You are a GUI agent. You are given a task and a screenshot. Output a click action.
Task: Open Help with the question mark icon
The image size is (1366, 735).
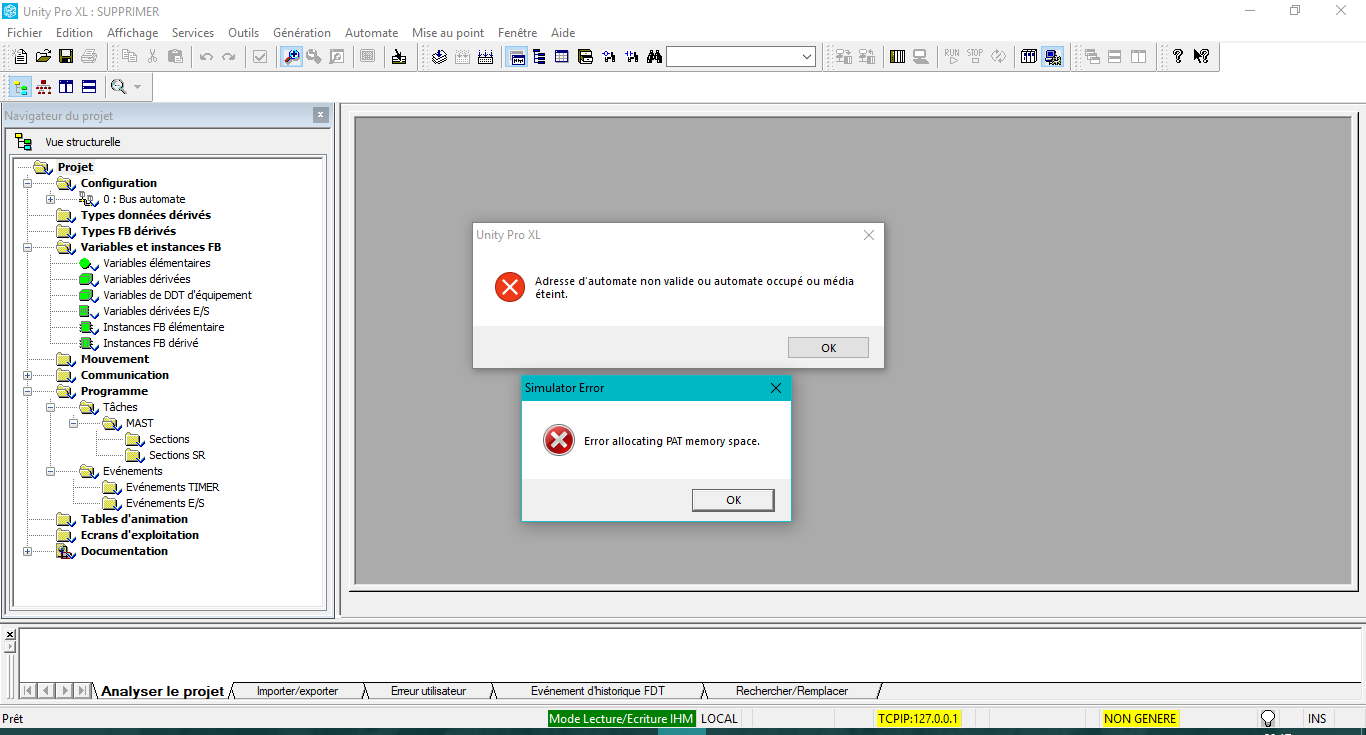1178,57
